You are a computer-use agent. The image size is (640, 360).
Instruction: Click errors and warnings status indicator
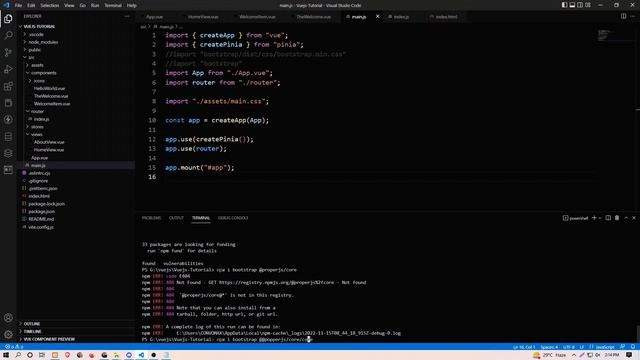14,347
